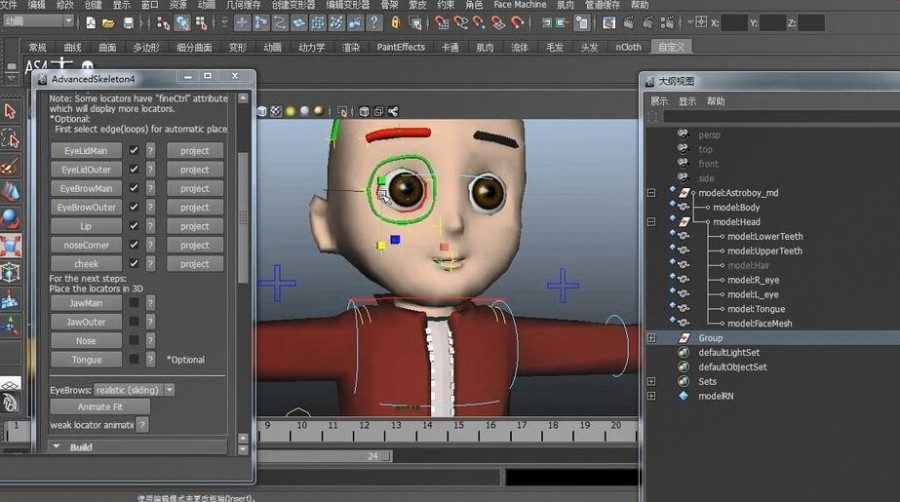Image resolution: width=900 pixels, height=502 pixels.
Task: Toggle the surfaces selection mask icon
Action: 299,23
